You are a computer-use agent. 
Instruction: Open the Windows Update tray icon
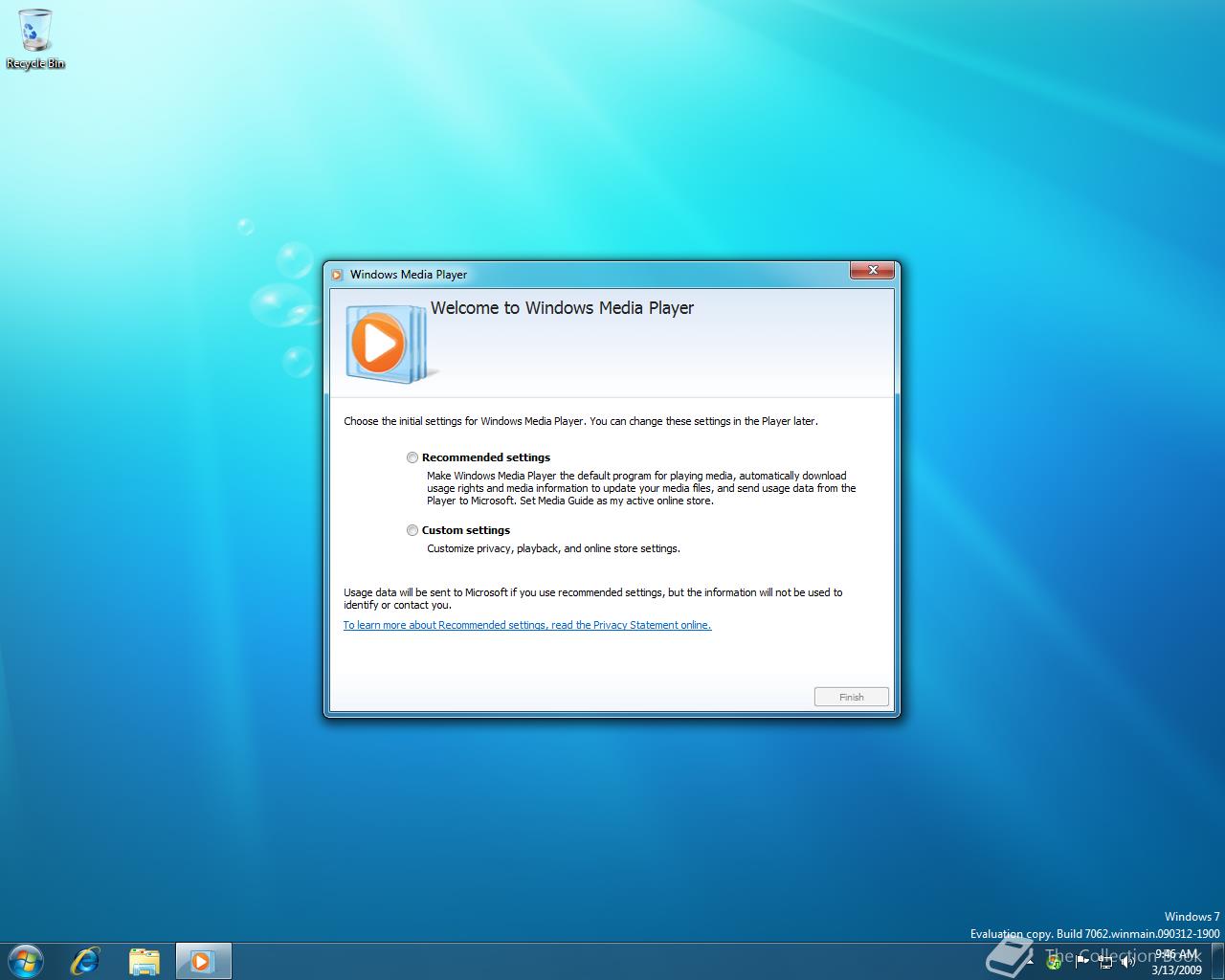[x=1054, y=962]
